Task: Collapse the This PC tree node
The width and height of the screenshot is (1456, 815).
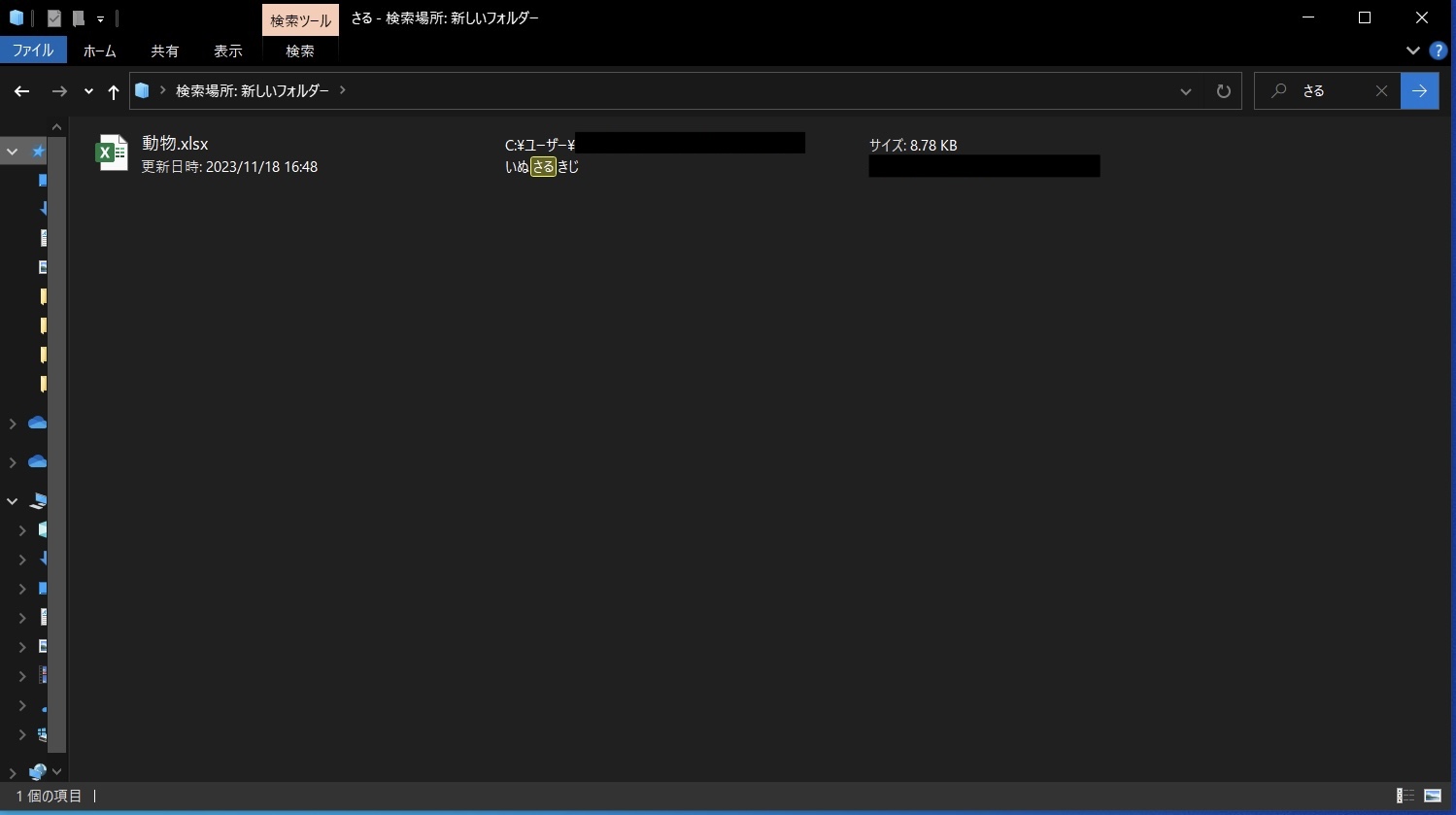Action: click(x=13, y=501)
